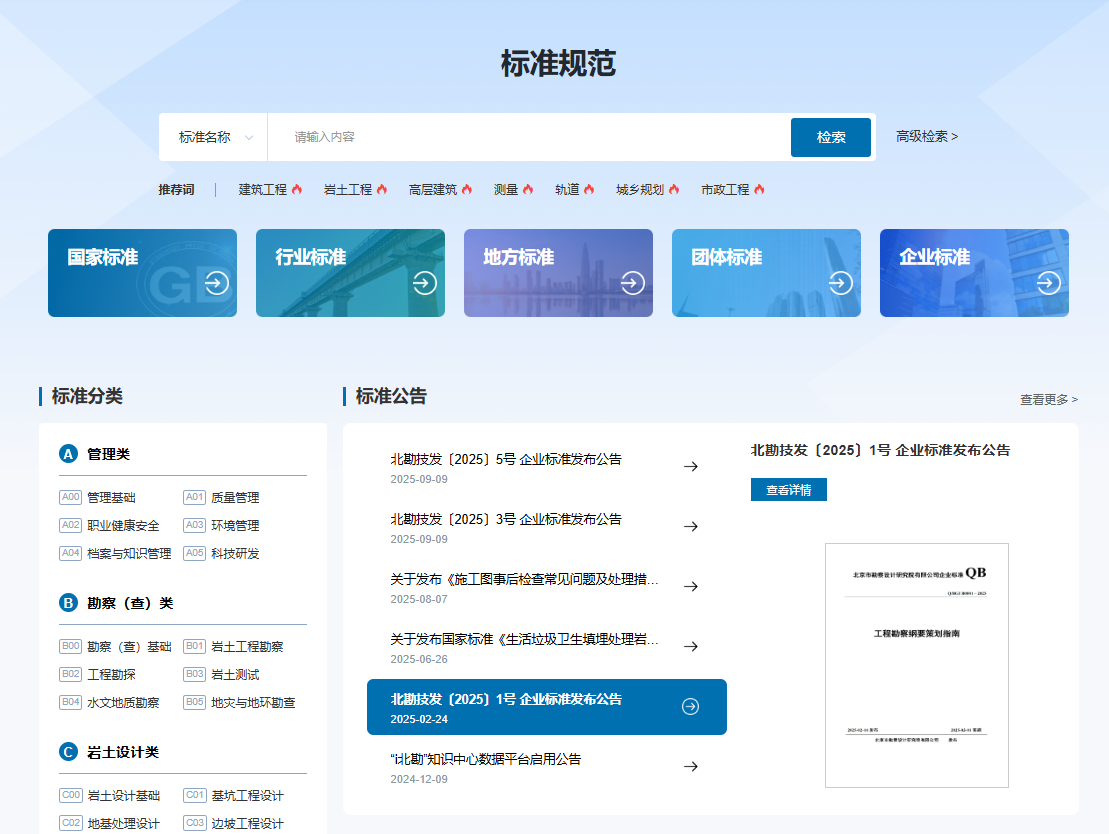Open the A03 环境管理 category
1109x834 pixels.
point(225,525)
